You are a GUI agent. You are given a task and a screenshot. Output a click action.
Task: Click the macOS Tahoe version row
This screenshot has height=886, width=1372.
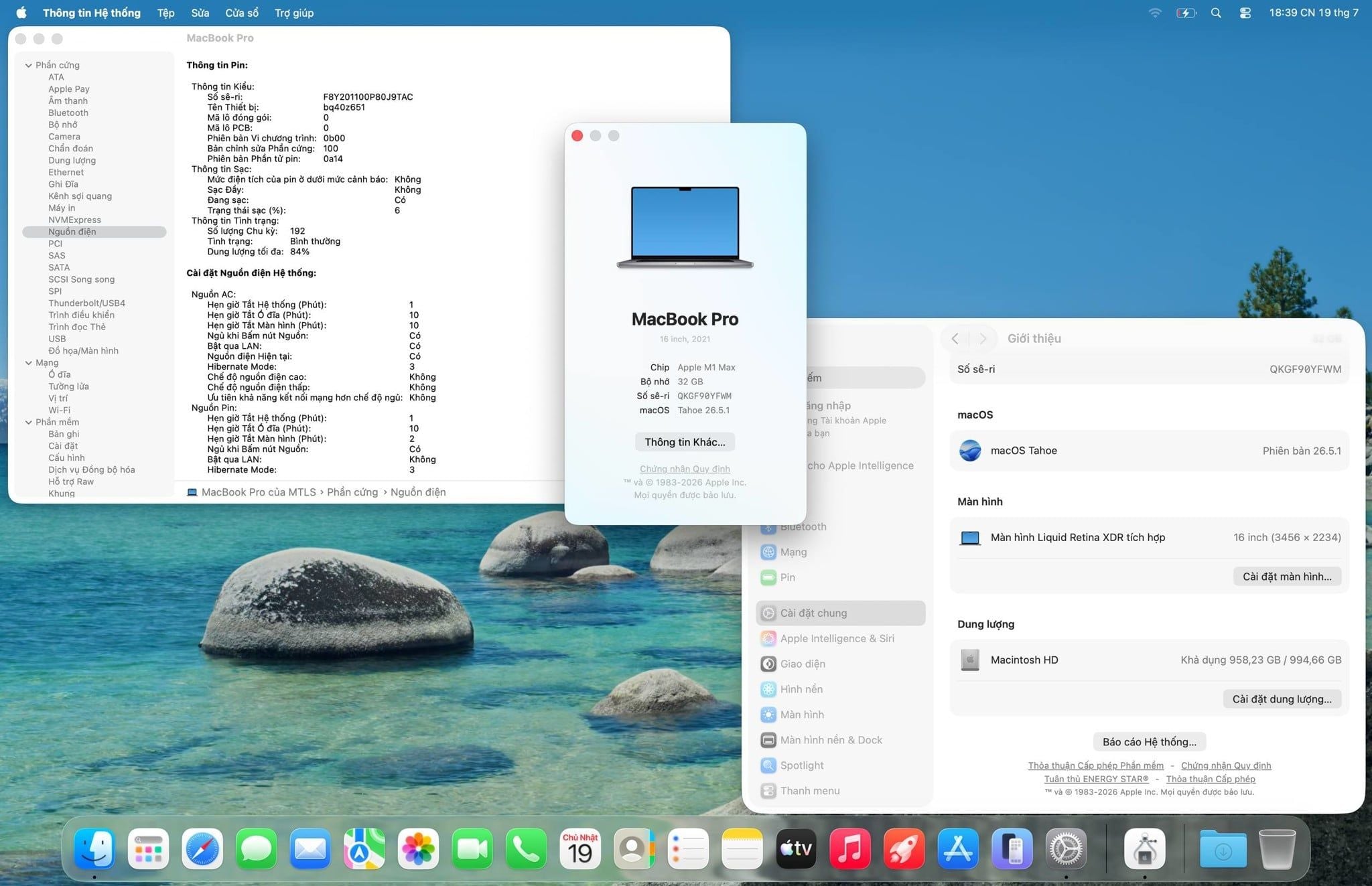click(1150, 451)
